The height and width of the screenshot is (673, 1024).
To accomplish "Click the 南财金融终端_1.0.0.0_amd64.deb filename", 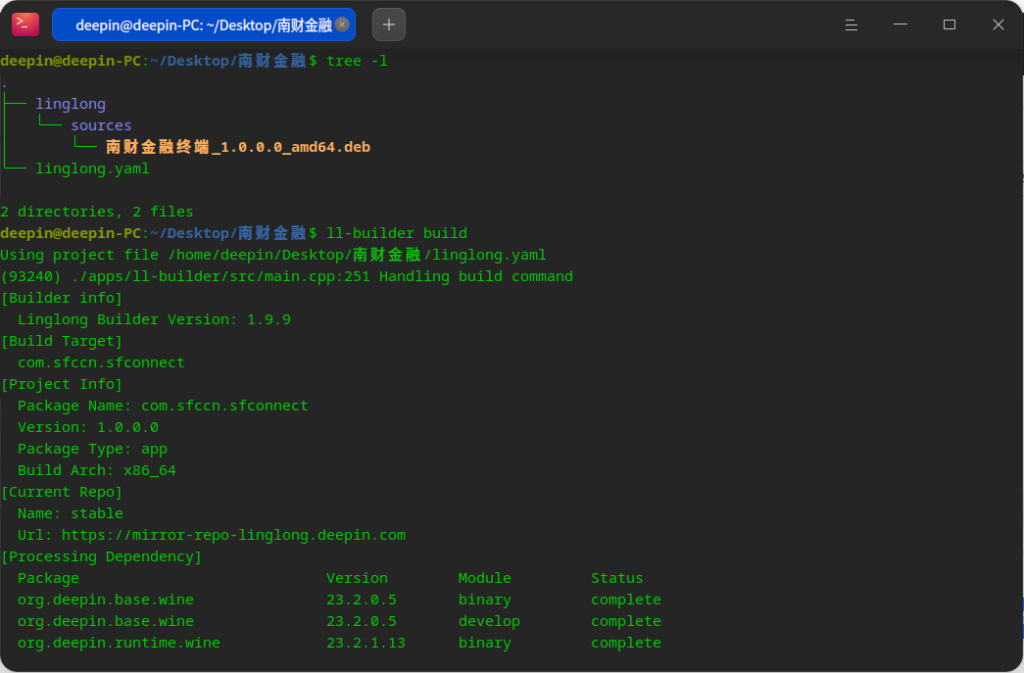I will click(238, 147).
